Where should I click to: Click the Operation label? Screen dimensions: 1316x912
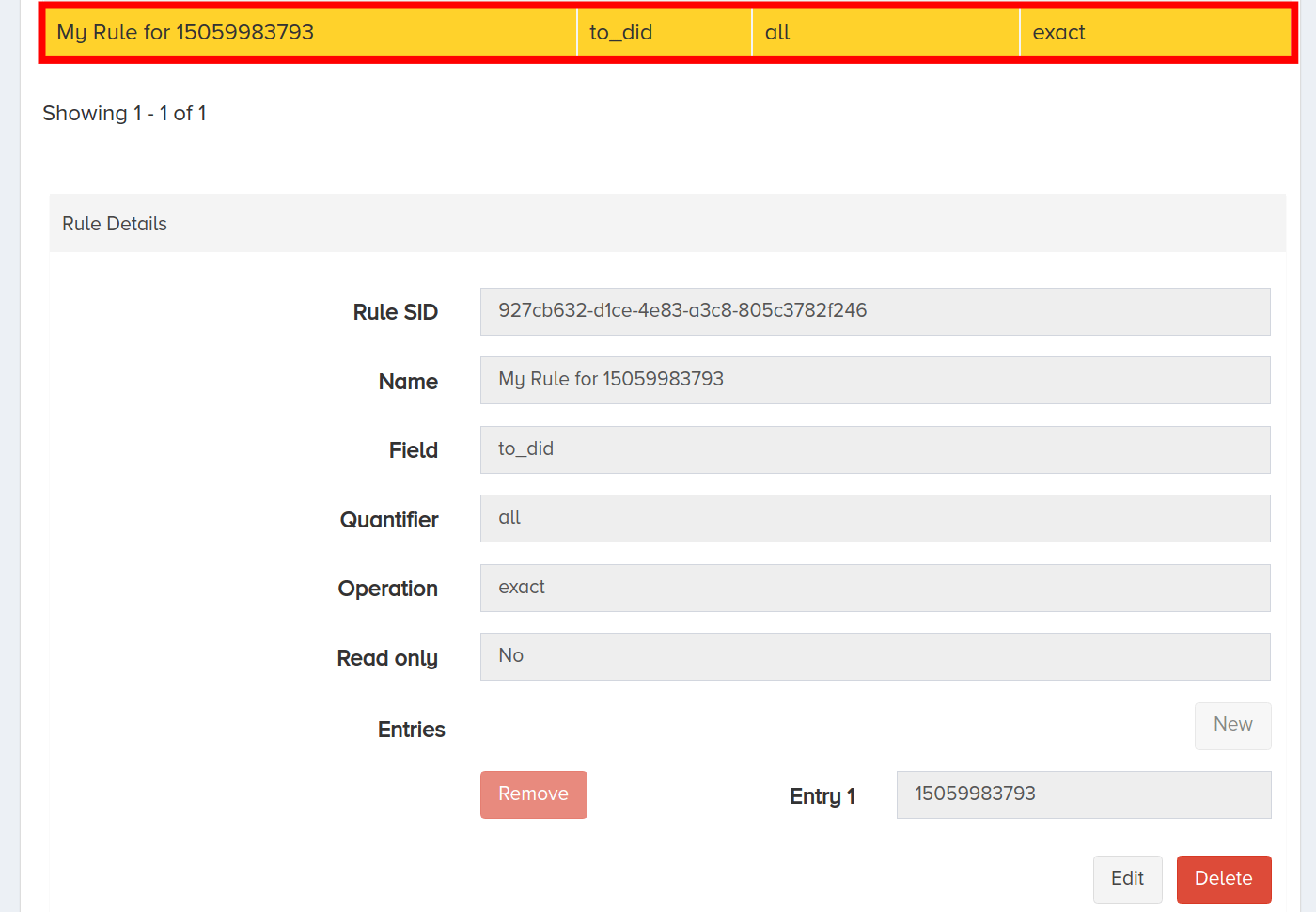pyautogui.click(x=388, y=589)
